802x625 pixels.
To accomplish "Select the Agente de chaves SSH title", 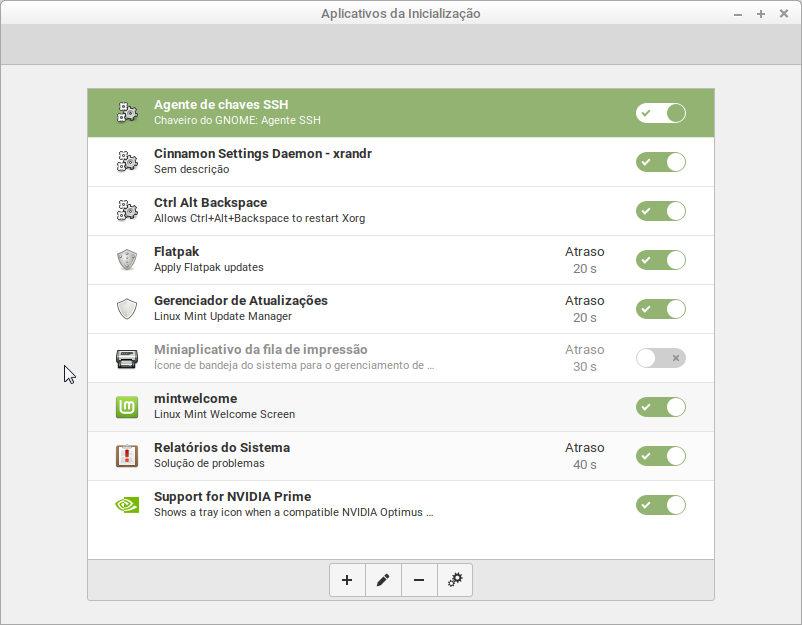I will click(x=221, y=105).
